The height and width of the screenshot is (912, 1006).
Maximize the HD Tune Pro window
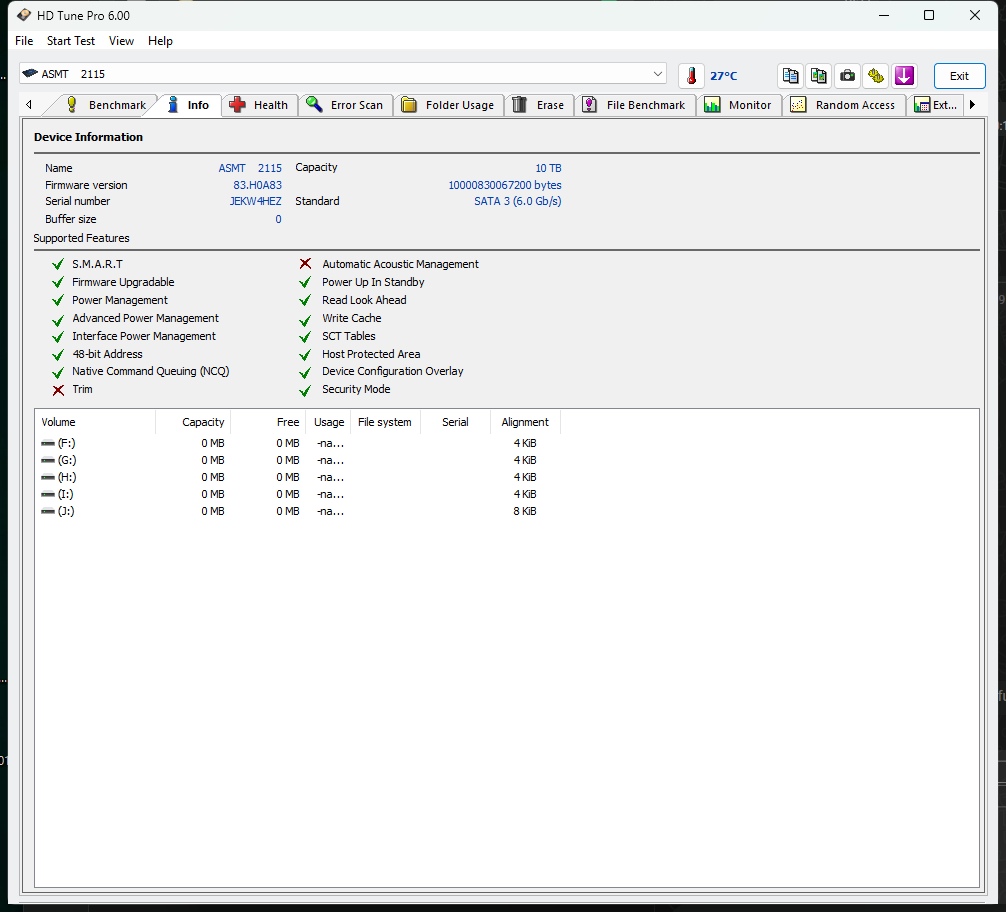928,15
